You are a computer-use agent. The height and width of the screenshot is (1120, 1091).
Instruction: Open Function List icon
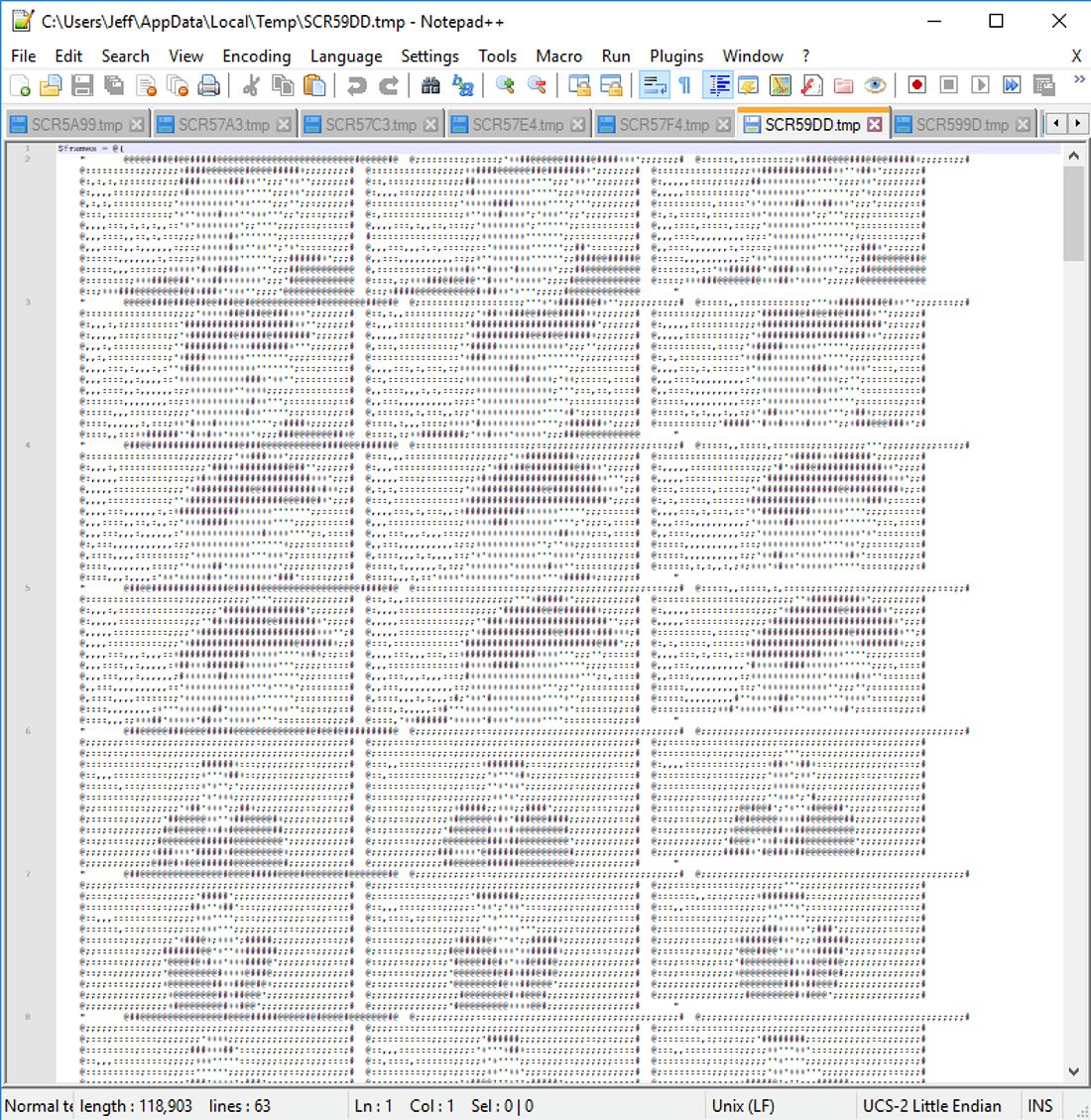[x=811, y=85]
